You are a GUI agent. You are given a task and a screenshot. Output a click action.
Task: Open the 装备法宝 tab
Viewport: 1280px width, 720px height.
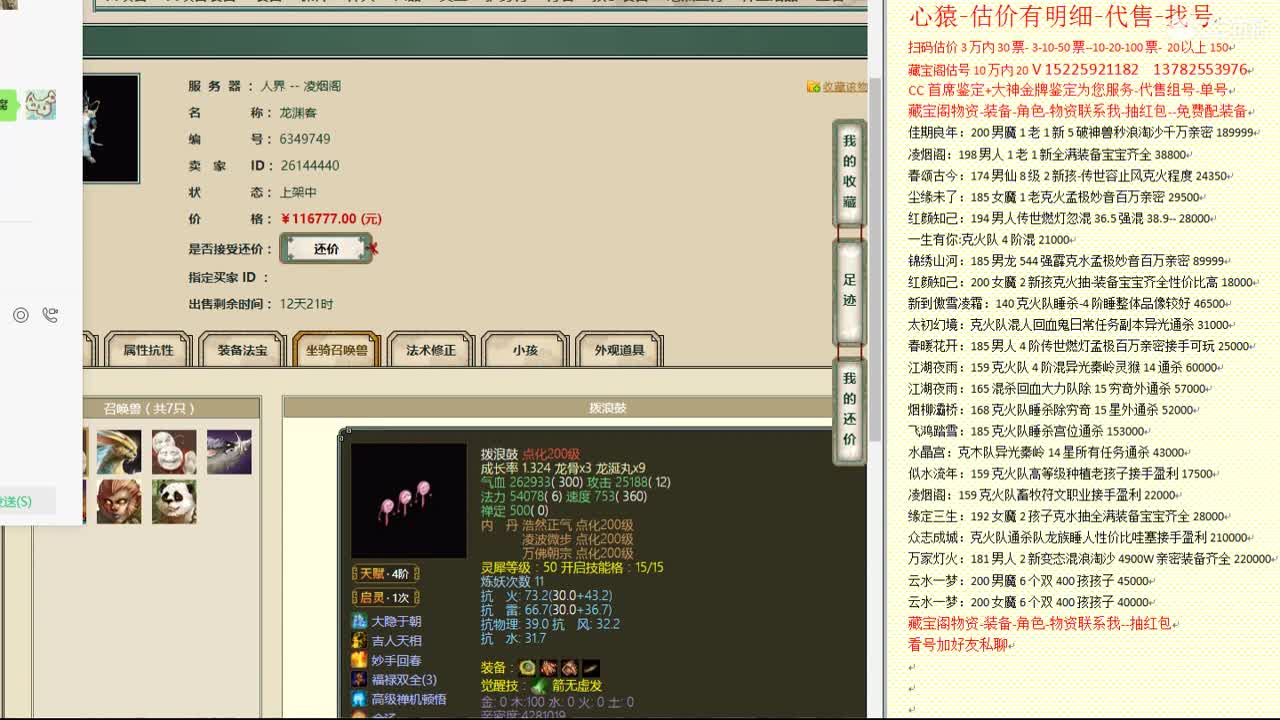[x=242, y=350]
